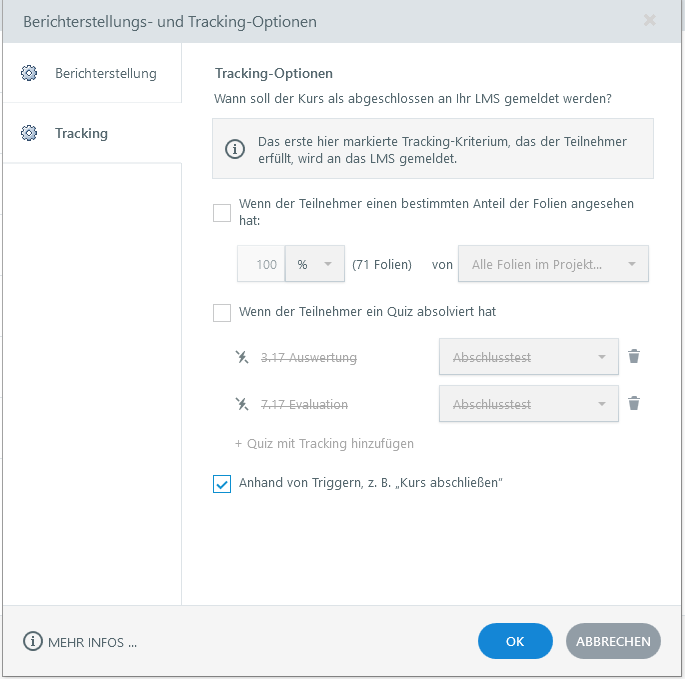This screenshot has width=685, height=679.
Task: Click the info icon beside MEHR INFOS
Action: pyautogui.click(x=33, y=642)
